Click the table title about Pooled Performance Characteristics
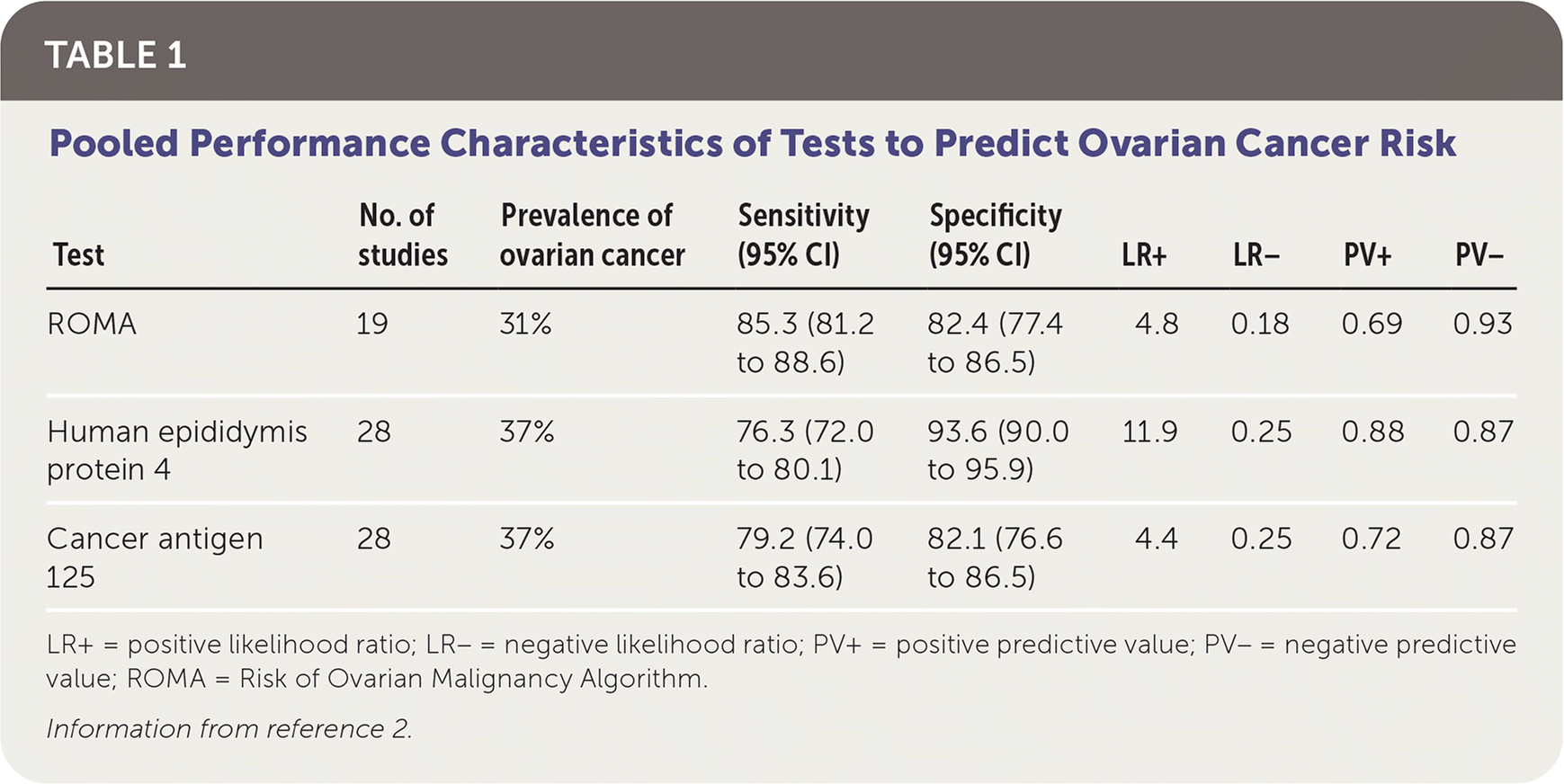 tap(752, 144)
